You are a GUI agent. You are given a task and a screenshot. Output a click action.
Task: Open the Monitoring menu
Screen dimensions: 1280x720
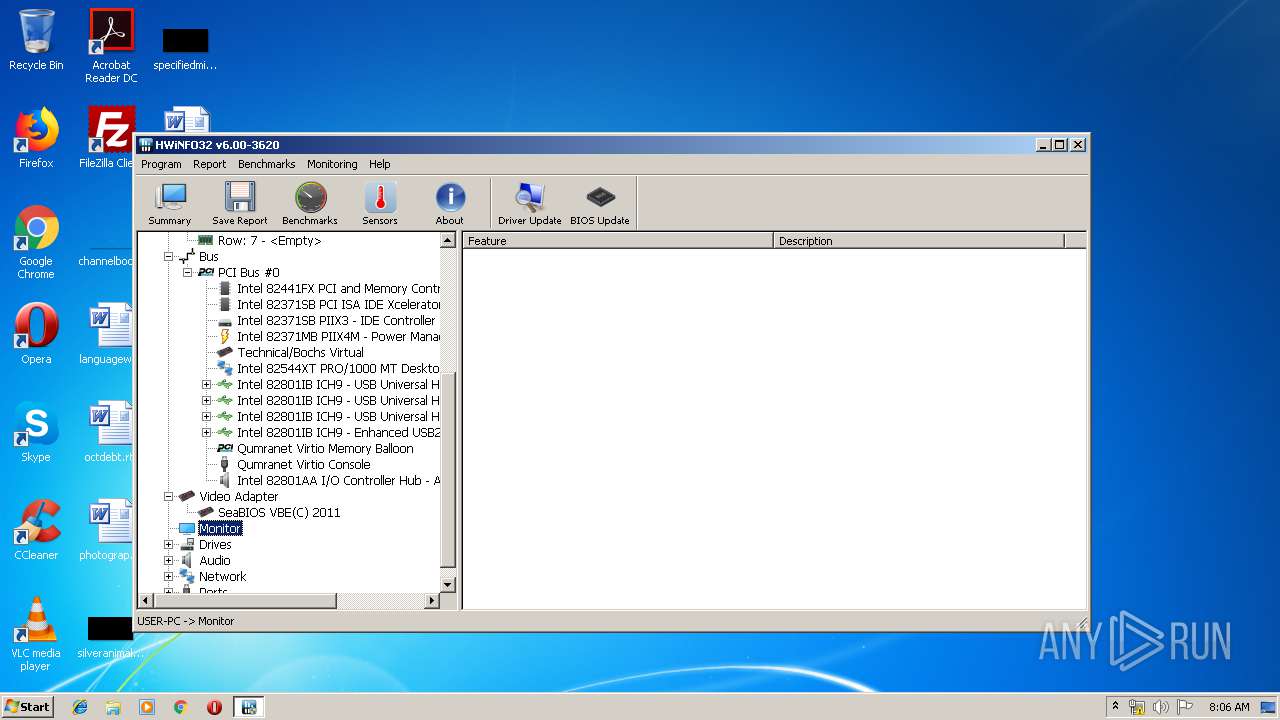point(332,164)
